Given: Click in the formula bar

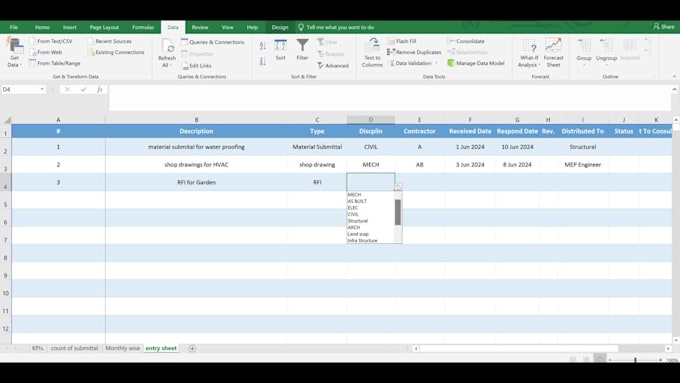Looking at the screenshot, I should (x=389, y=98).
